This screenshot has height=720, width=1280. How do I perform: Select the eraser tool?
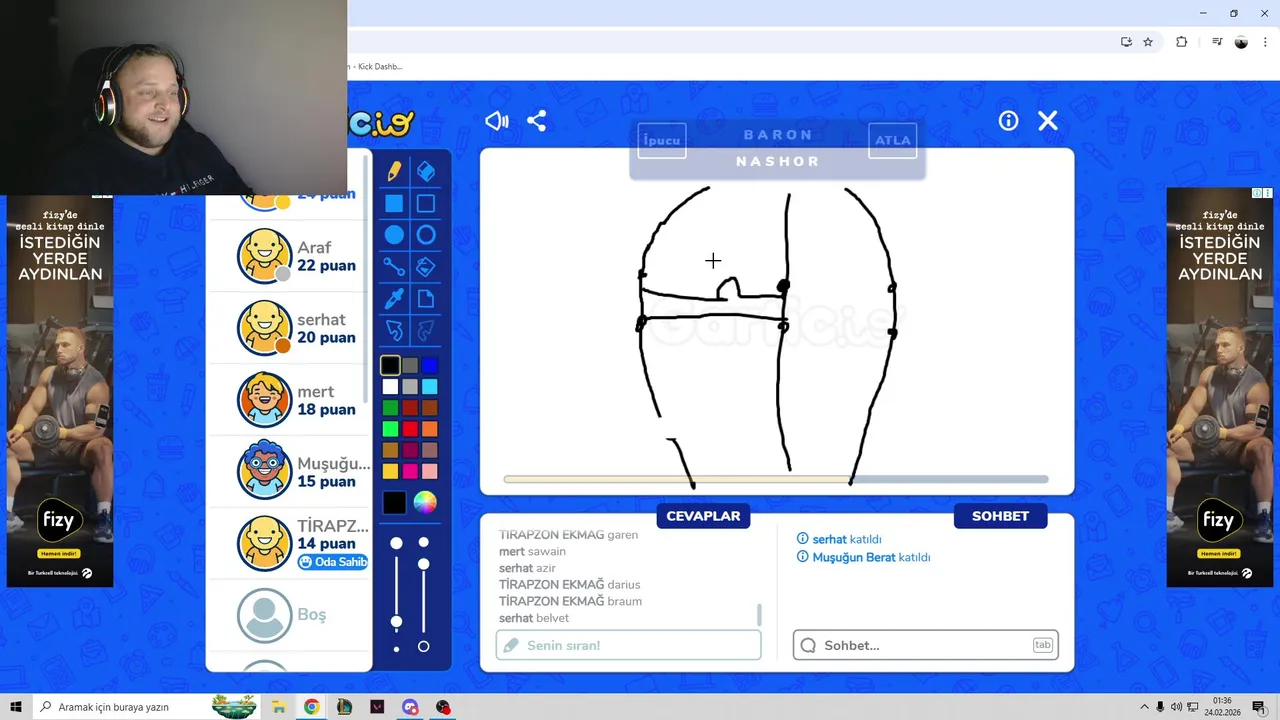426,171
